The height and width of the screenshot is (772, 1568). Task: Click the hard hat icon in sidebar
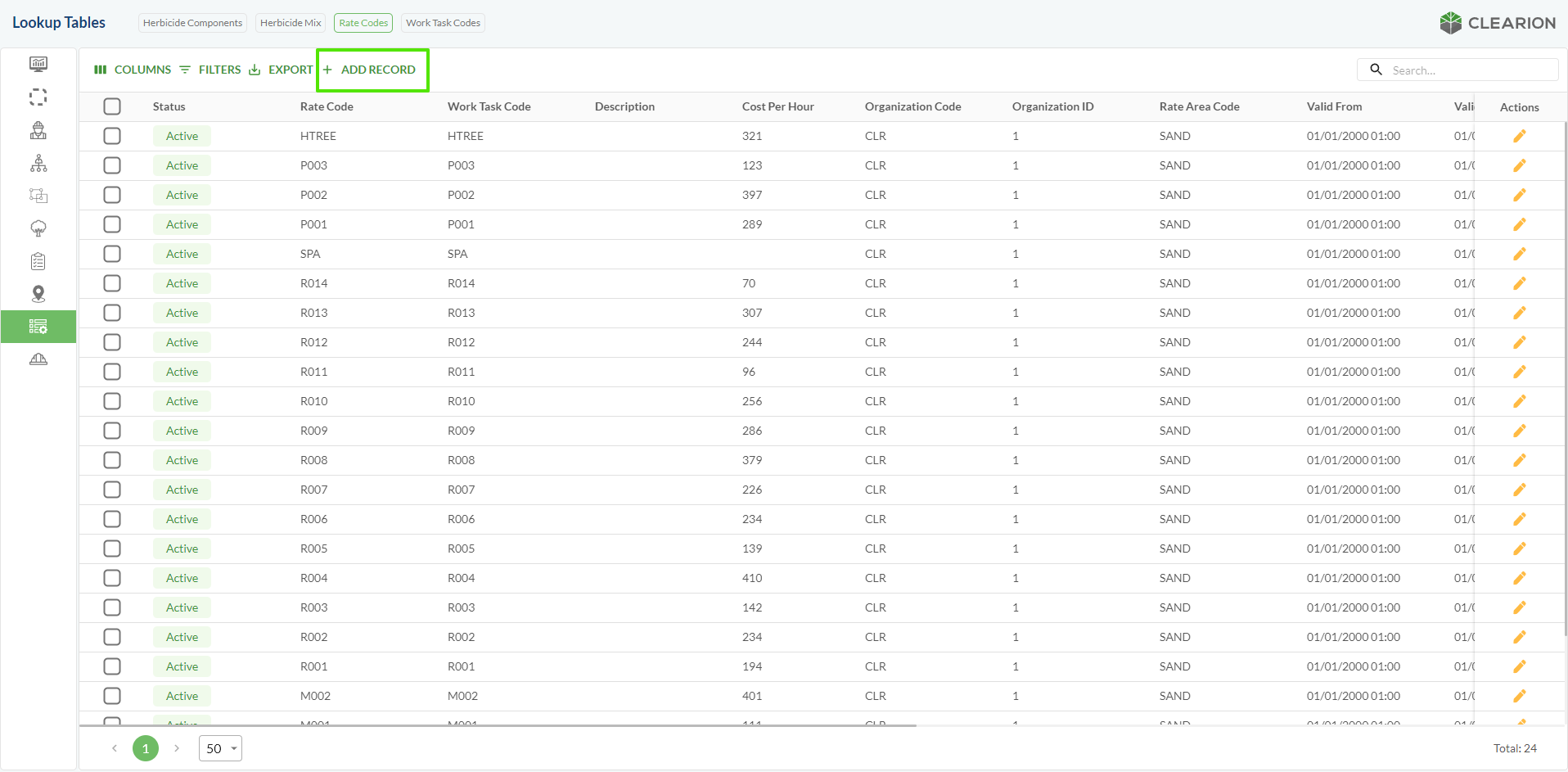[38, 359]
